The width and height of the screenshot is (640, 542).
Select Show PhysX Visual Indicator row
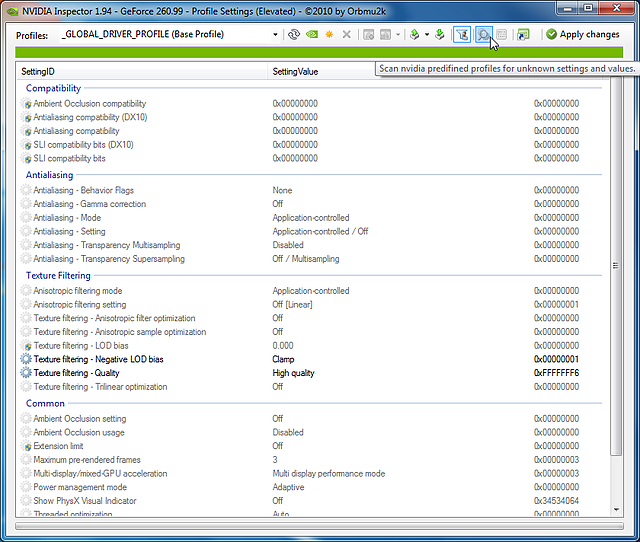[x=310, y=501]
